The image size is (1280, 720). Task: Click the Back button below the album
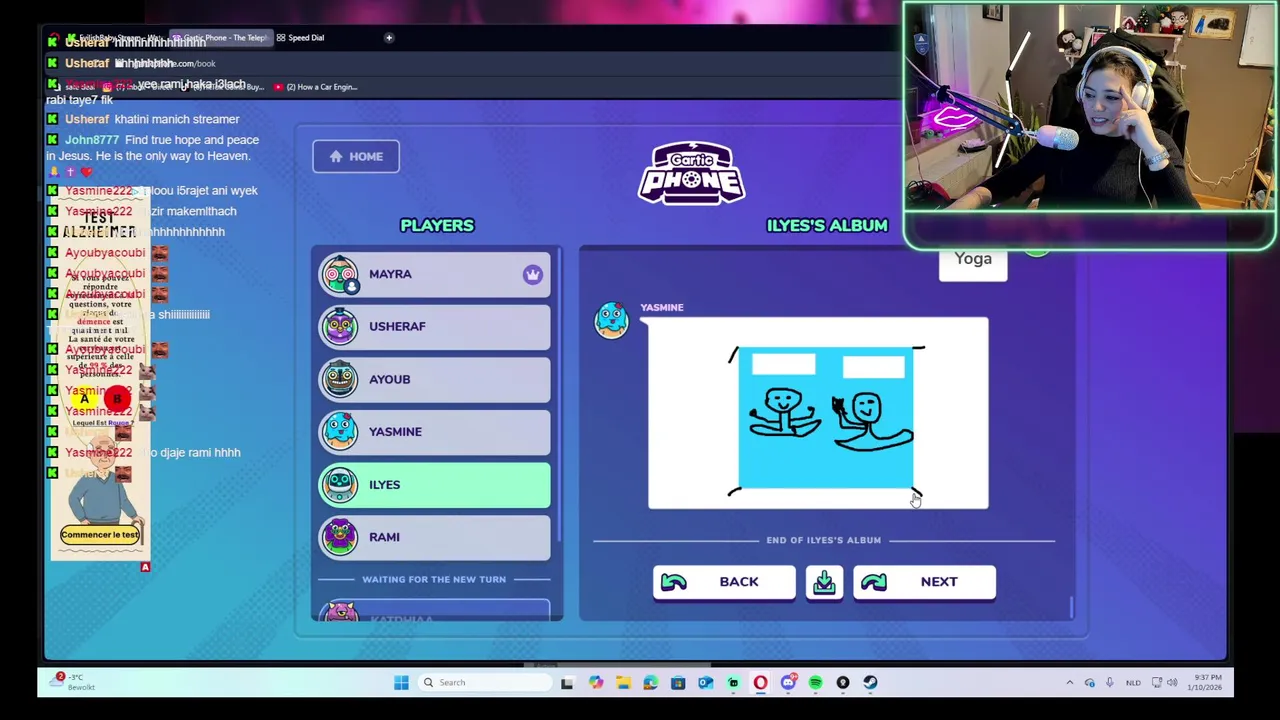724,582
